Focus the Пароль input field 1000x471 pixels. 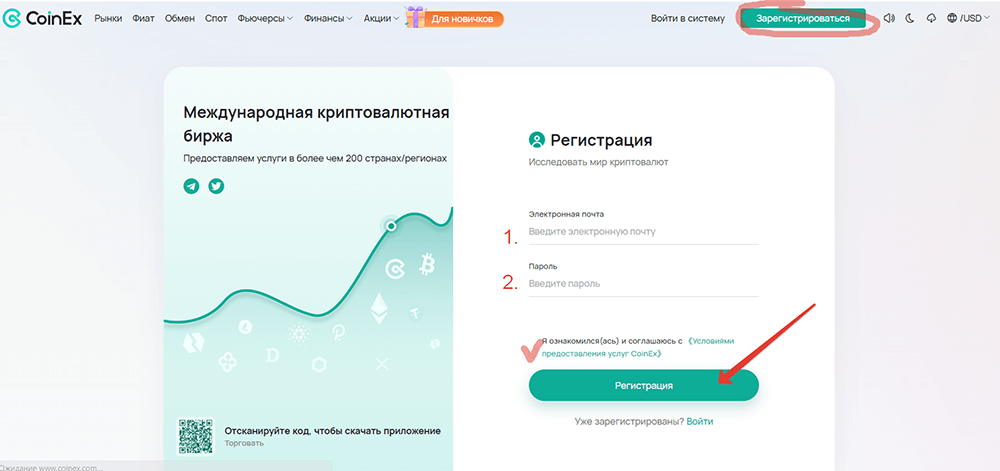pyautogui.click(x=643, y=284)
